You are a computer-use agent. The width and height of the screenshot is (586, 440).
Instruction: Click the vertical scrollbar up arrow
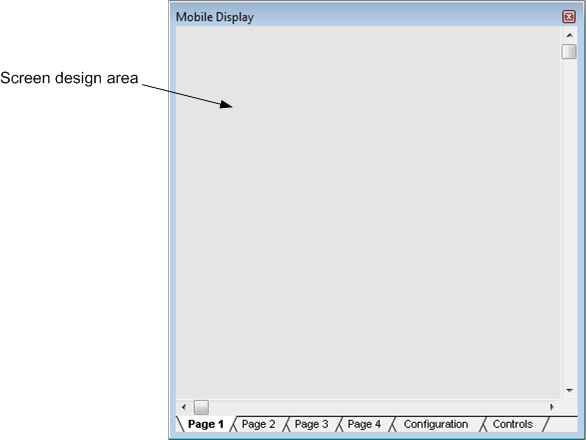click(570, 35)
